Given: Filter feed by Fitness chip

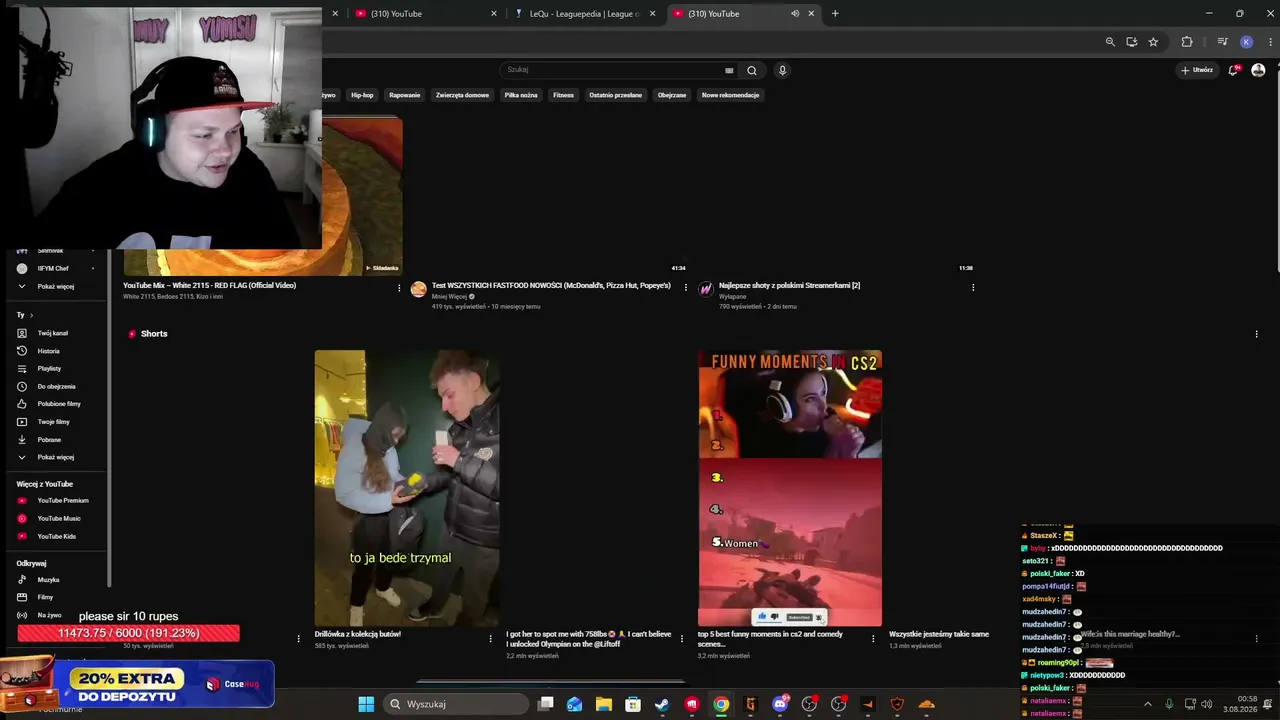Looking at the screenshot, I should [x=564, y=95].
